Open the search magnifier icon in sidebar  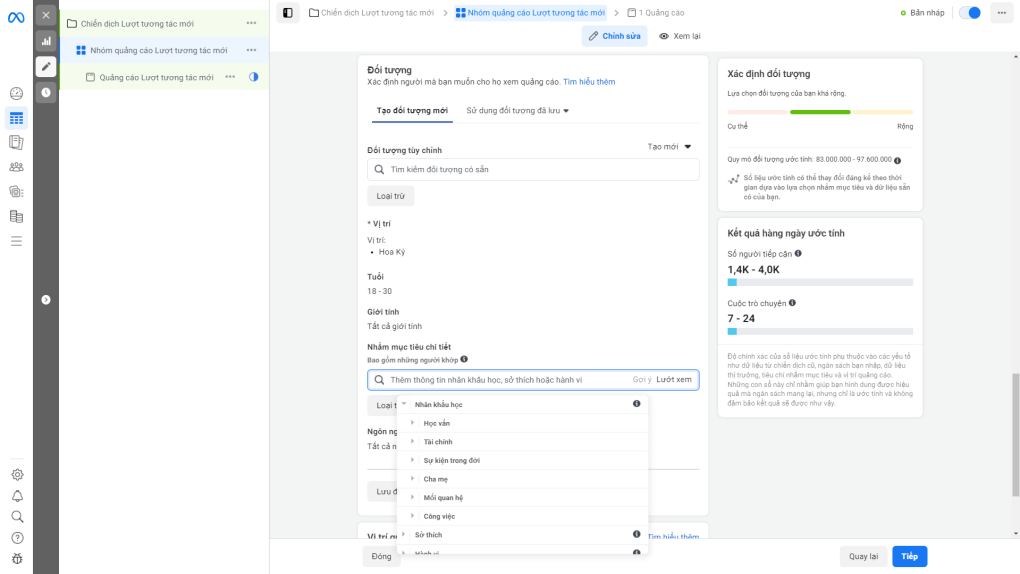17,517
